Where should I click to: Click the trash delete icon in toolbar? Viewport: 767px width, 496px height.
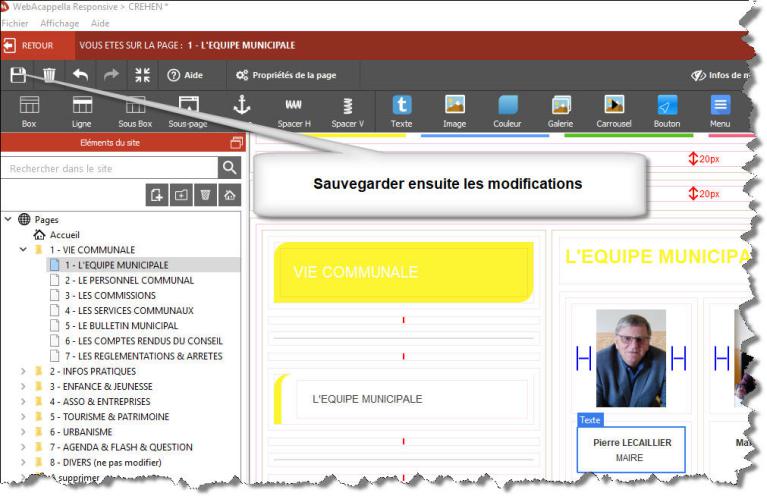pyautogui.click(x=49, y=75)
